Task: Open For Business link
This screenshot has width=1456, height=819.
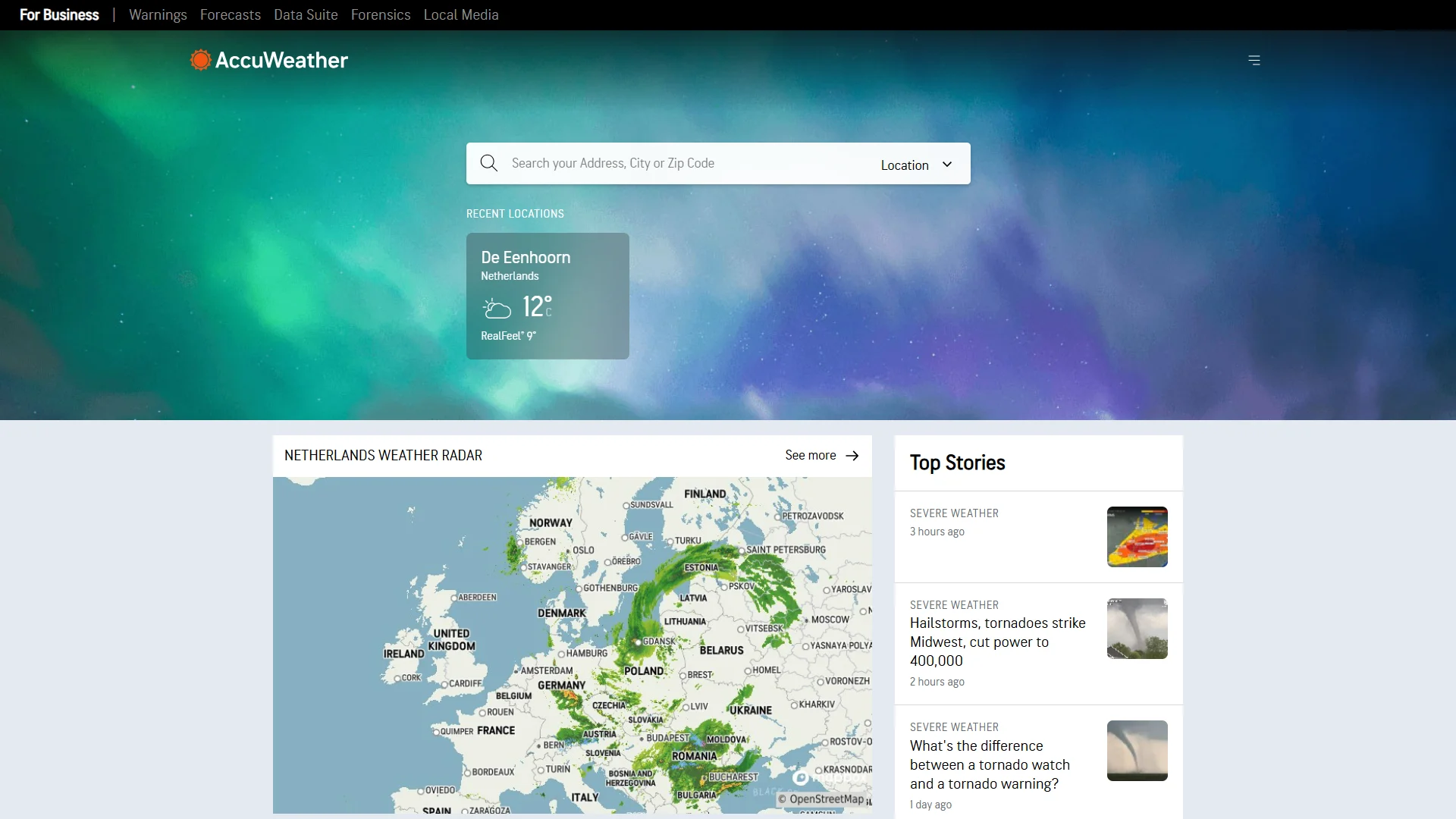Action: [59, 14]
